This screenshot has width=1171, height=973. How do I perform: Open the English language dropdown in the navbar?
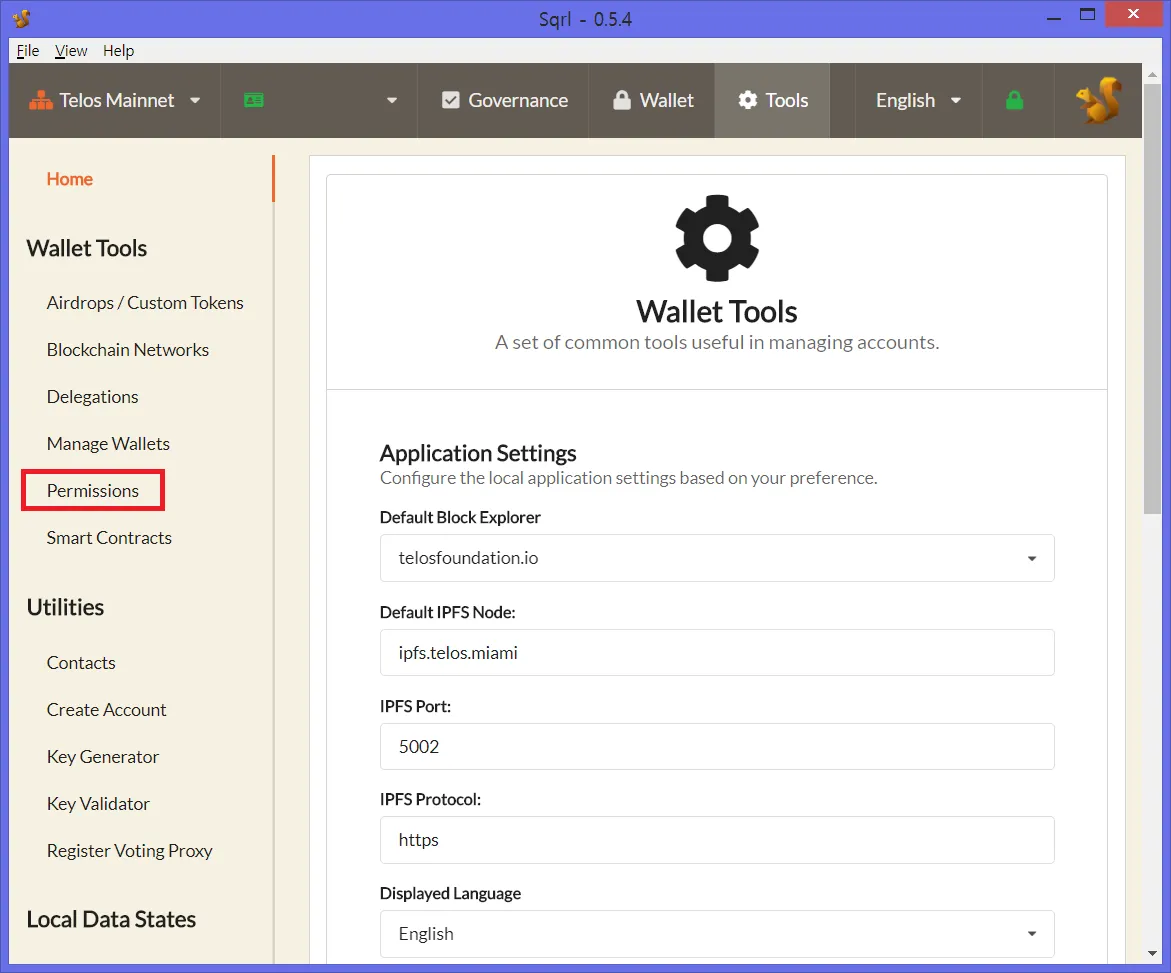pyautogui.click(x=918, y=100)
